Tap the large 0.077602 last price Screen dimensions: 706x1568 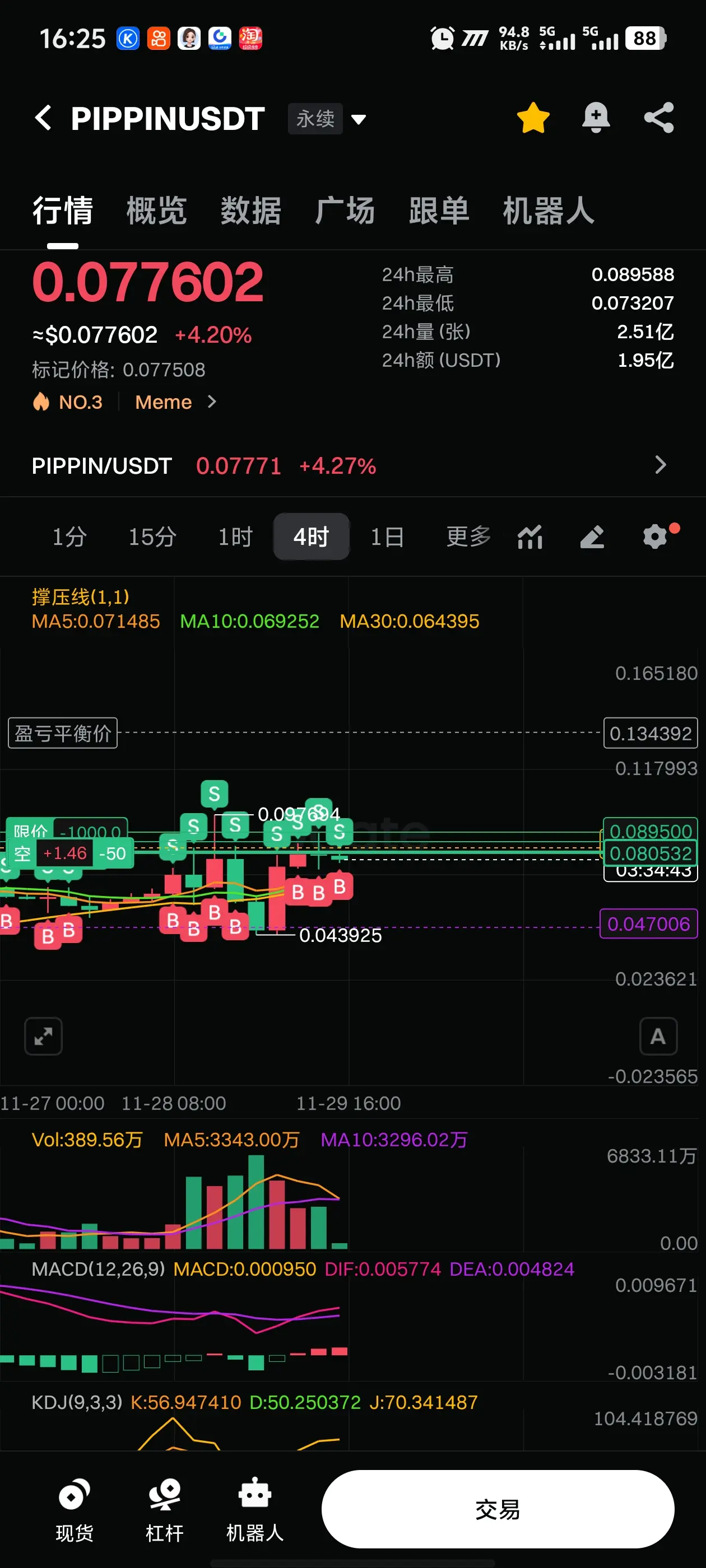click(x=148, y=282)
